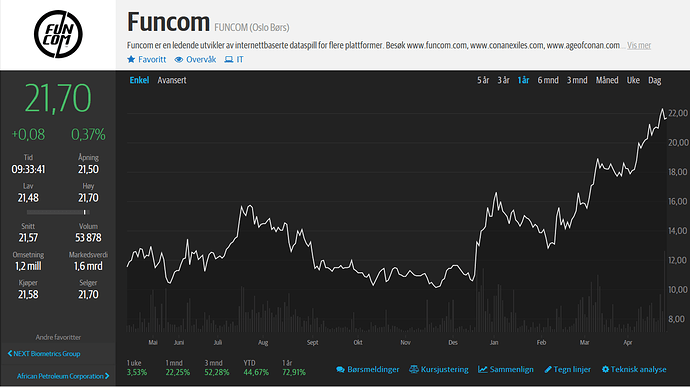690x387 pixels.
Task: Click the FUNCOM (Oslo Børs) ticker label
Action: [x=252, y=27]
